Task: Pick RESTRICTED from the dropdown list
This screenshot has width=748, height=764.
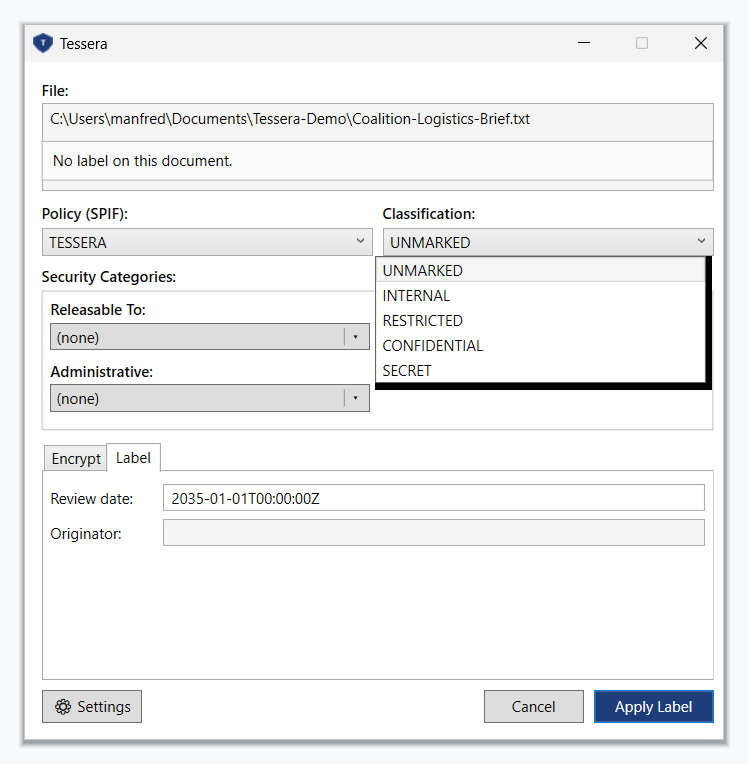Action: point(540,321)
